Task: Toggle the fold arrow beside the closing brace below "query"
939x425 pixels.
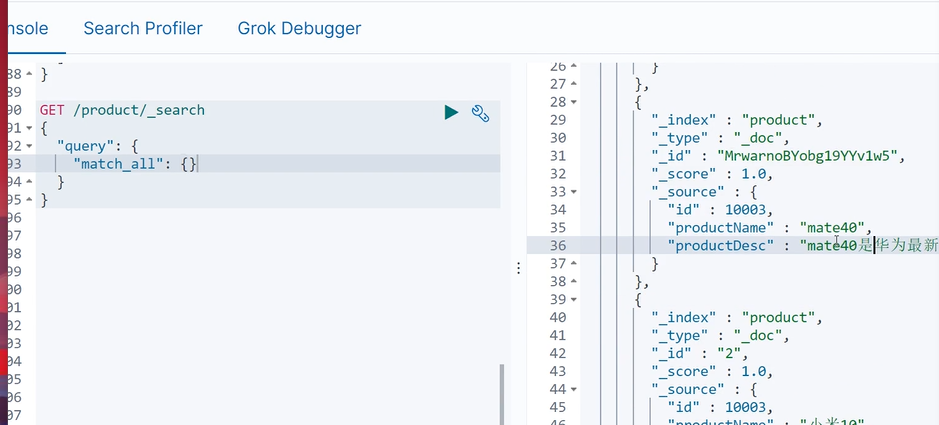Action: [x=29, y=200]
